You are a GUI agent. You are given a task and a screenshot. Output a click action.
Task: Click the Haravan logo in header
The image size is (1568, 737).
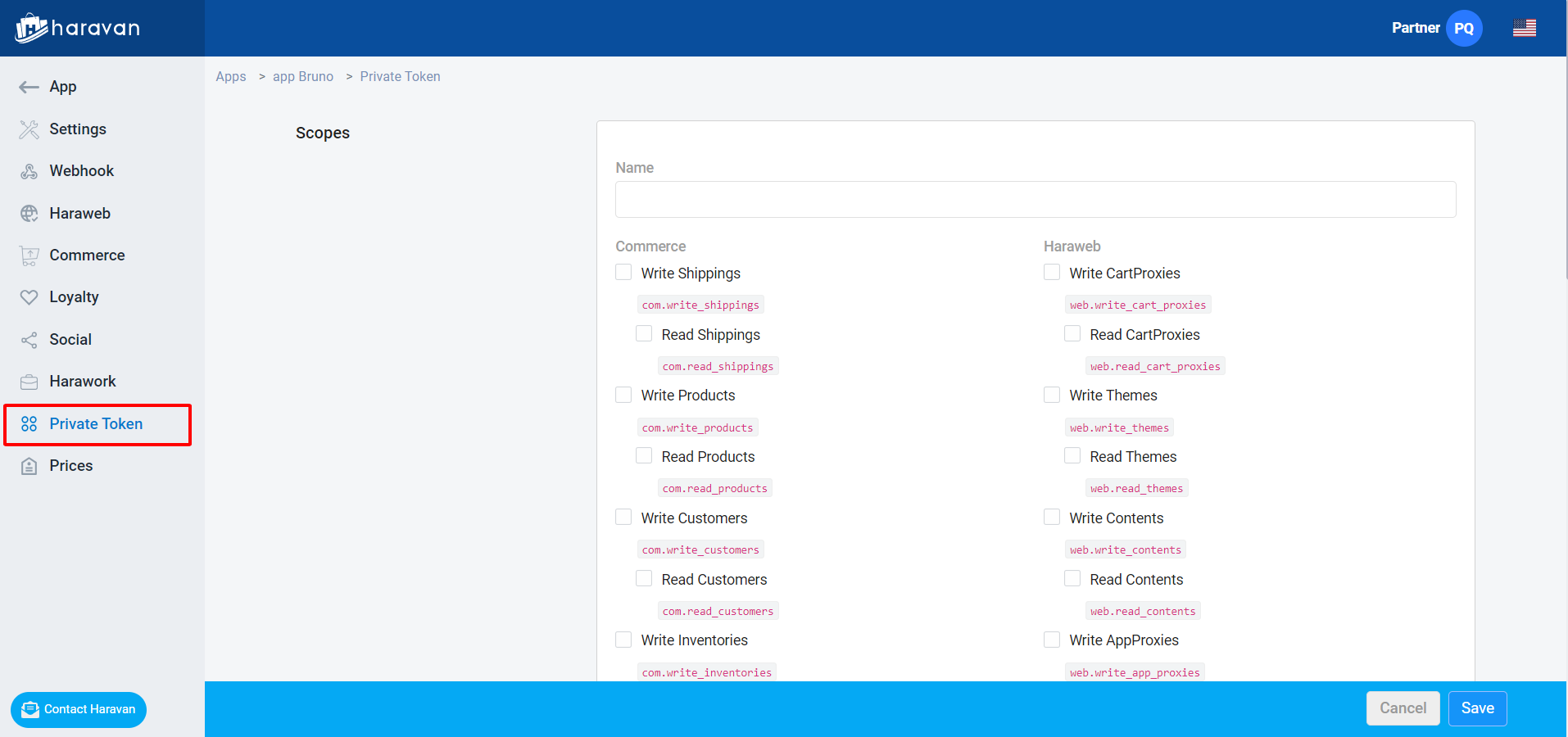78,28
